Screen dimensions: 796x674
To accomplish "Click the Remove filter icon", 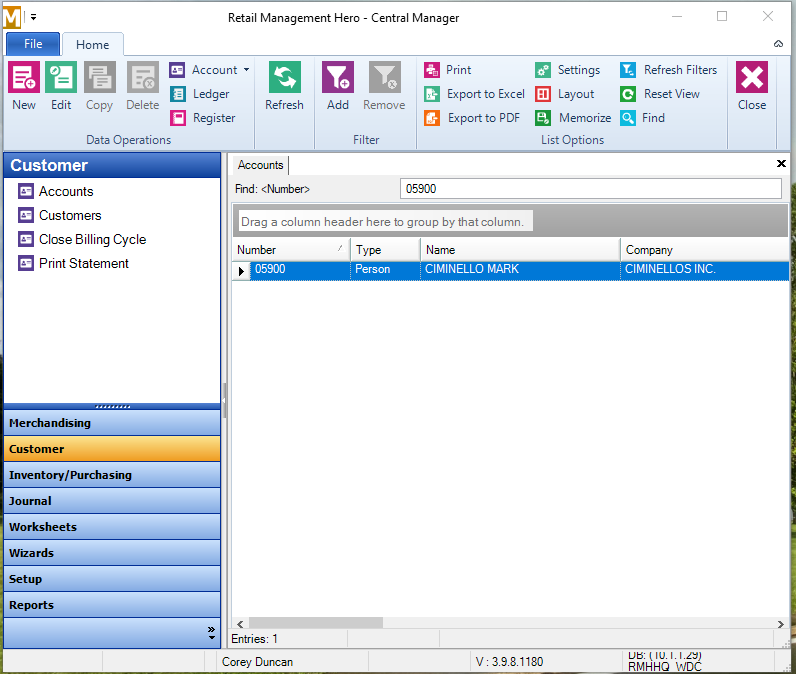I will click(x=385, y=77).
